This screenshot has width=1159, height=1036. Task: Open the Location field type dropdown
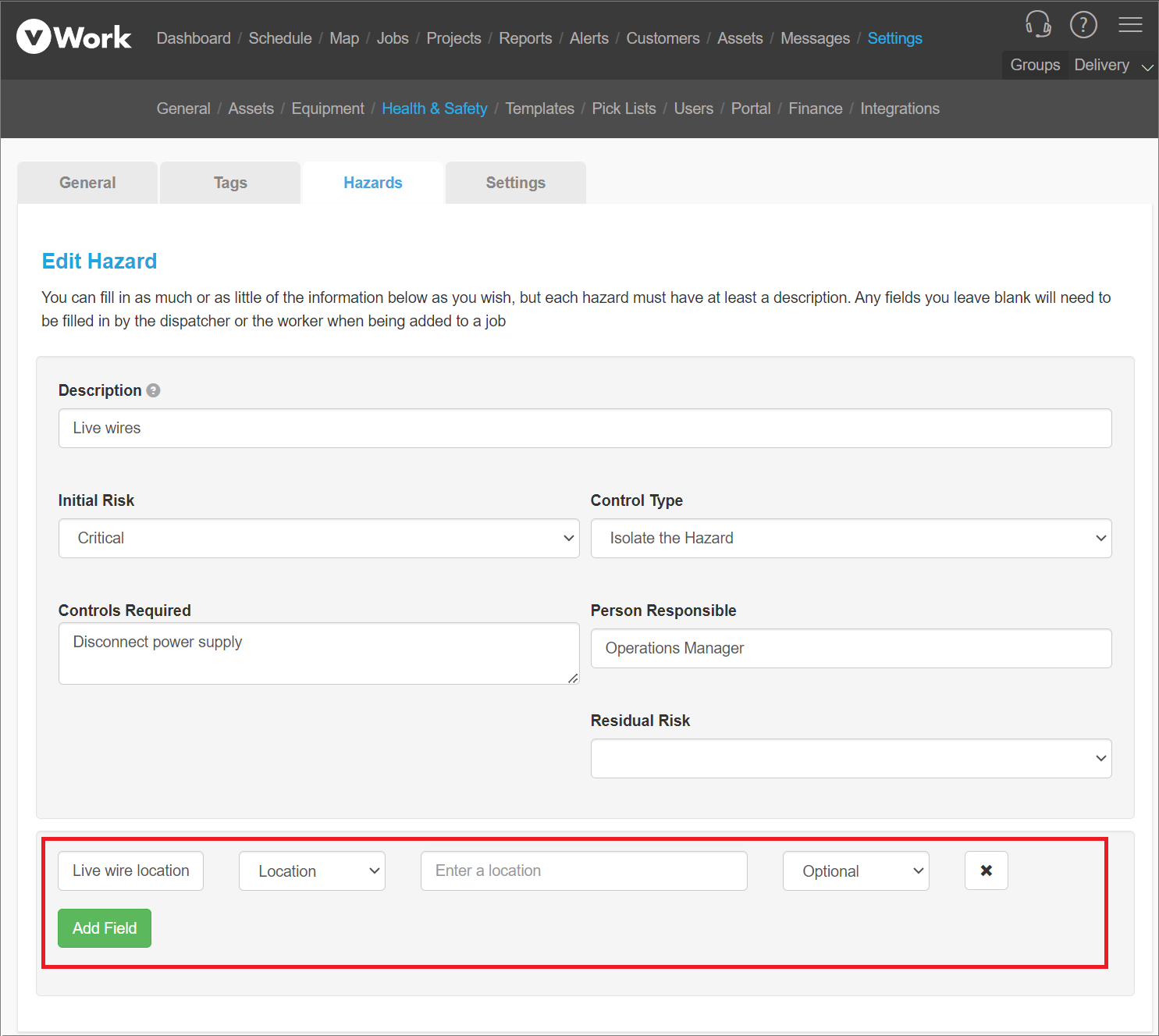tap(311, 870)
